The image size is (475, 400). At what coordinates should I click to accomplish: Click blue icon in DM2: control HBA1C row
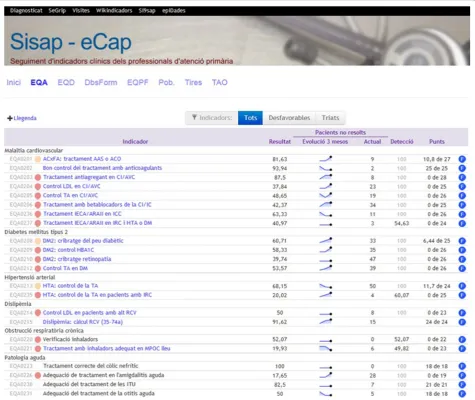pyautogui.click(x=462, y=250)
